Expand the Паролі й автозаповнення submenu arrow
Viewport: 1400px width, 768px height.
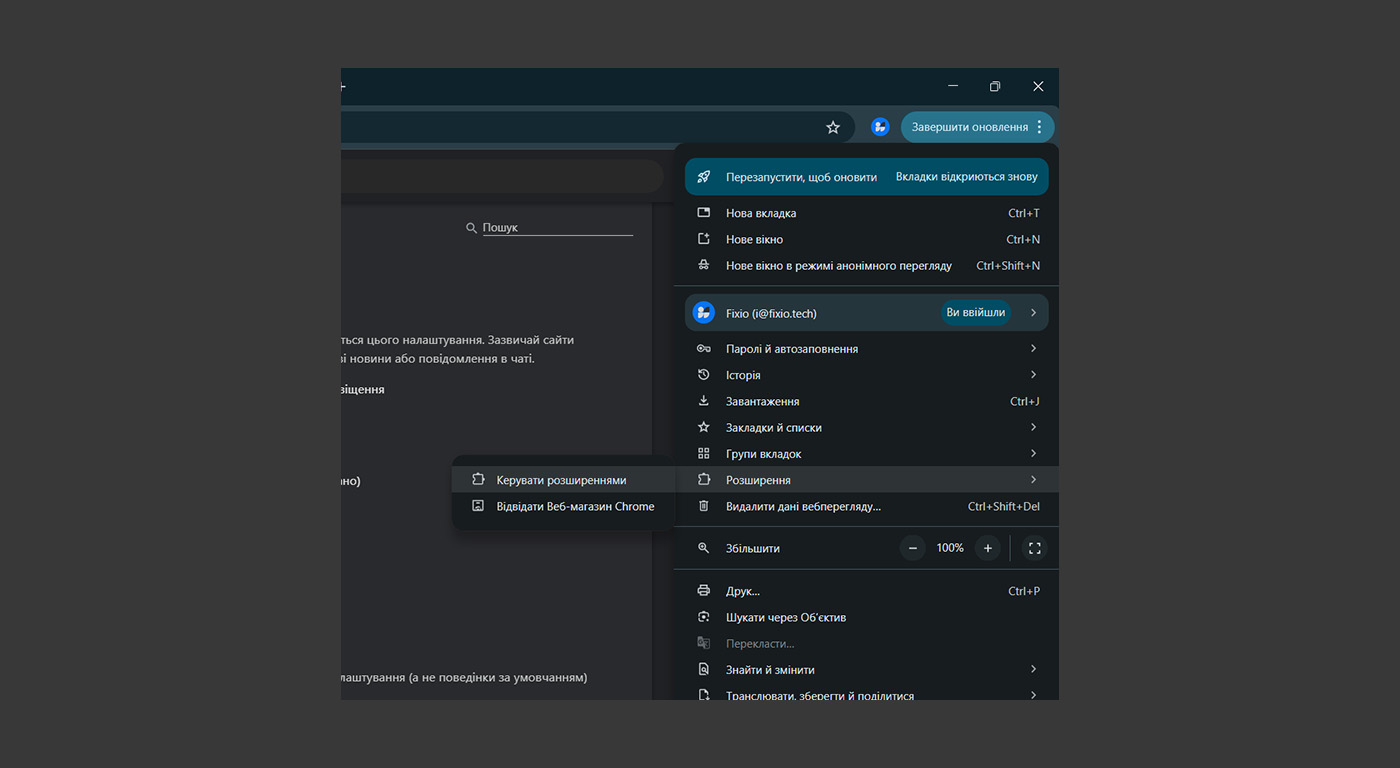coord(1033,349)
